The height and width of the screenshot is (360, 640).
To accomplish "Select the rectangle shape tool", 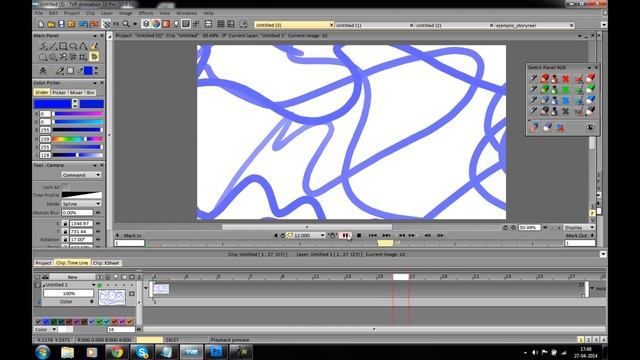I will click(63, 46).
